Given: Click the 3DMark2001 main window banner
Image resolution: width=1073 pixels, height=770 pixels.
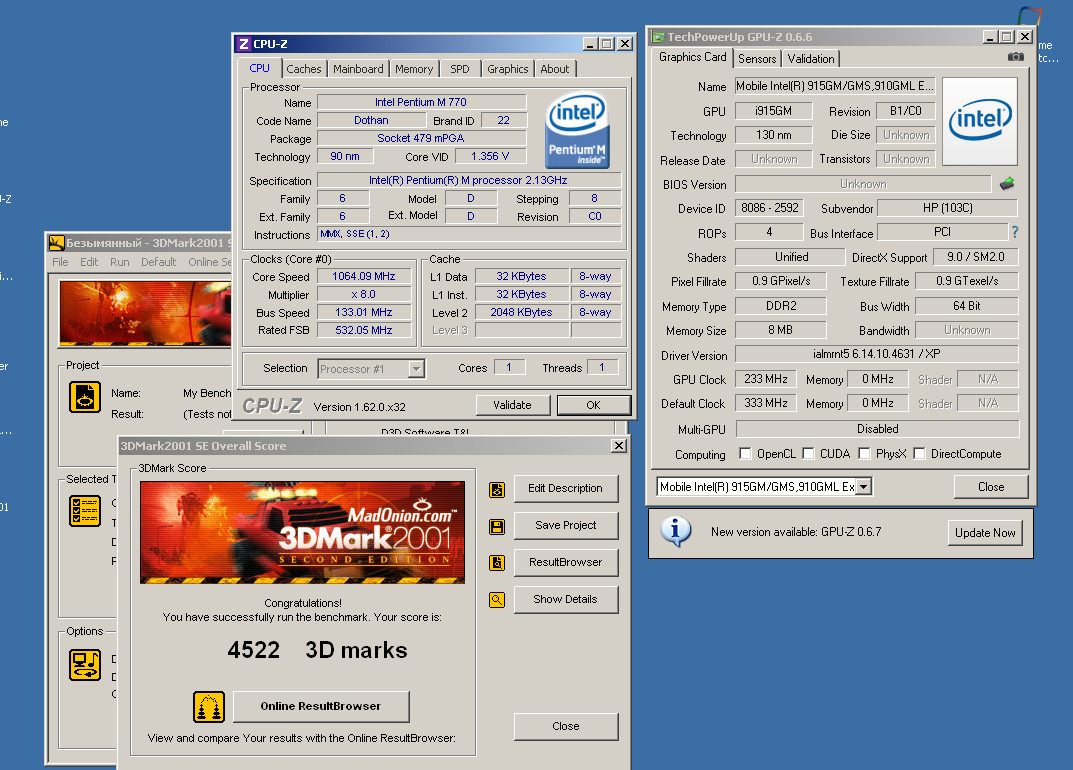Looking at the screenshot, I should [145, 313].
